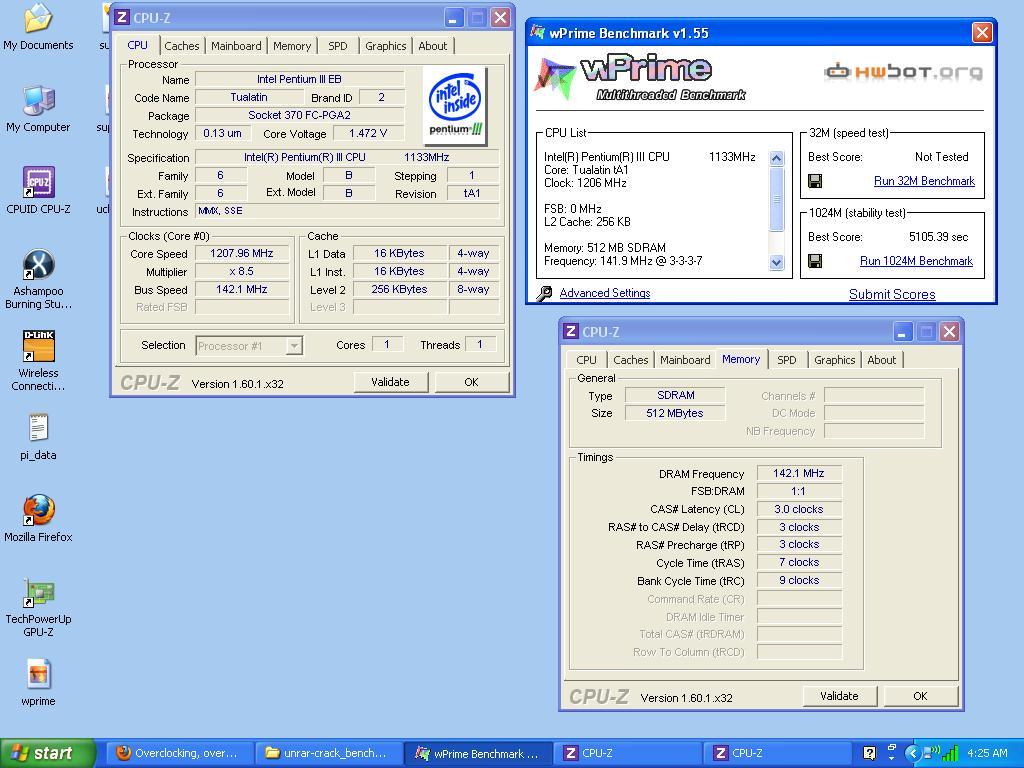This screenshot has width=1024, height=768.
Task: Click wireless signal bars tray icon
Action: [950, 754]
